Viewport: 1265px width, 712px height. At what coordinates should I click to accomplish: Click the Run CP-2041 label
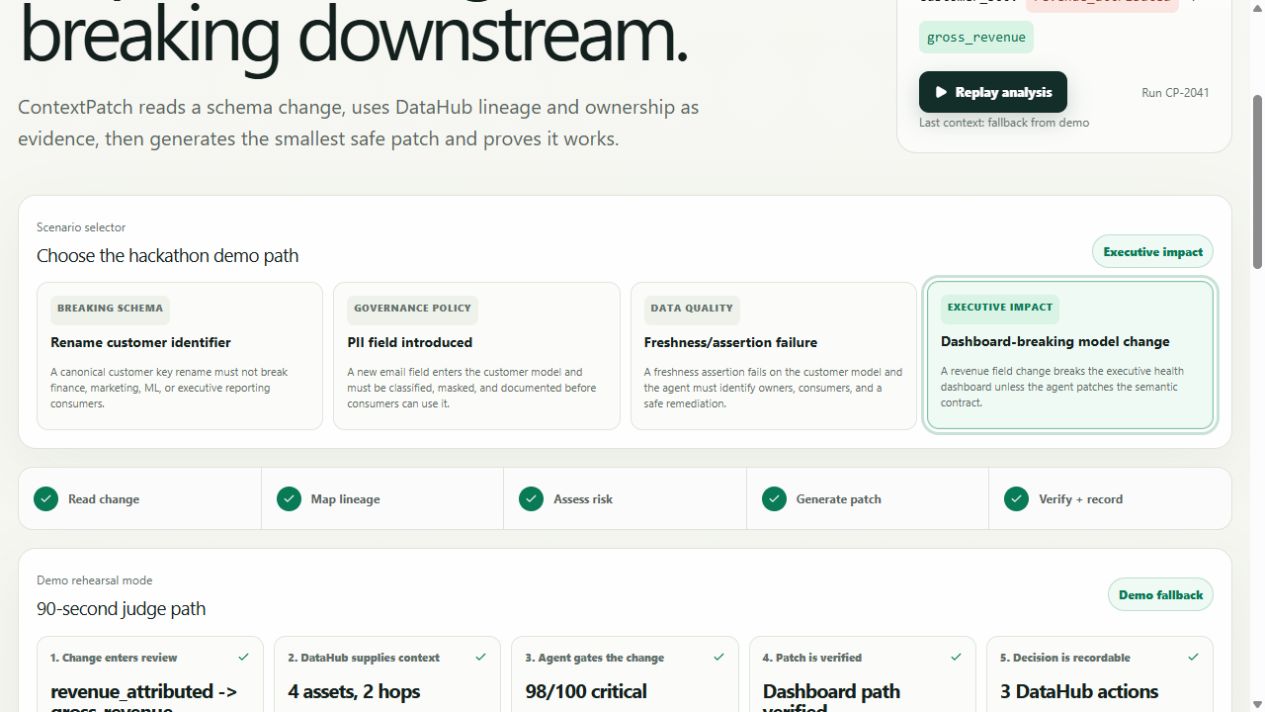tap(1175, 93)
